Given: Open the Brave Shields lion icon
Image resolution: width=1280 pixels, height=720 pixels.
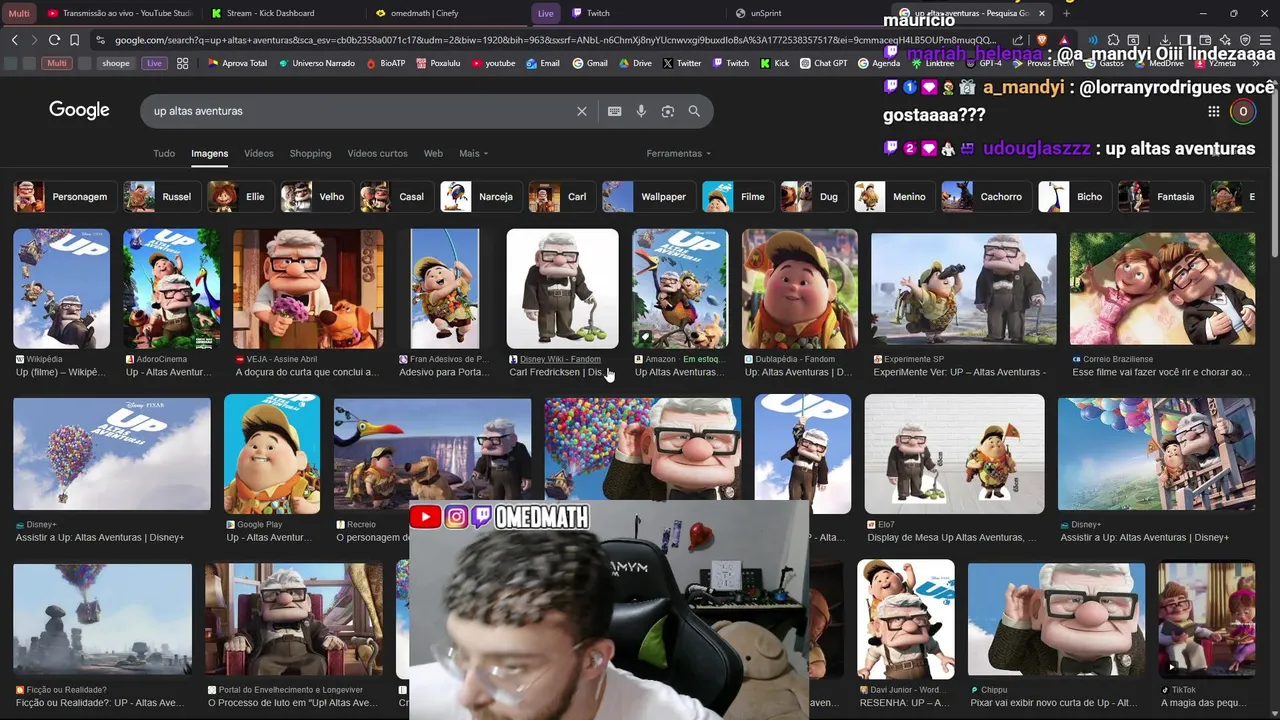Looking at the screenshot, I should click(x=1040, y=40).
